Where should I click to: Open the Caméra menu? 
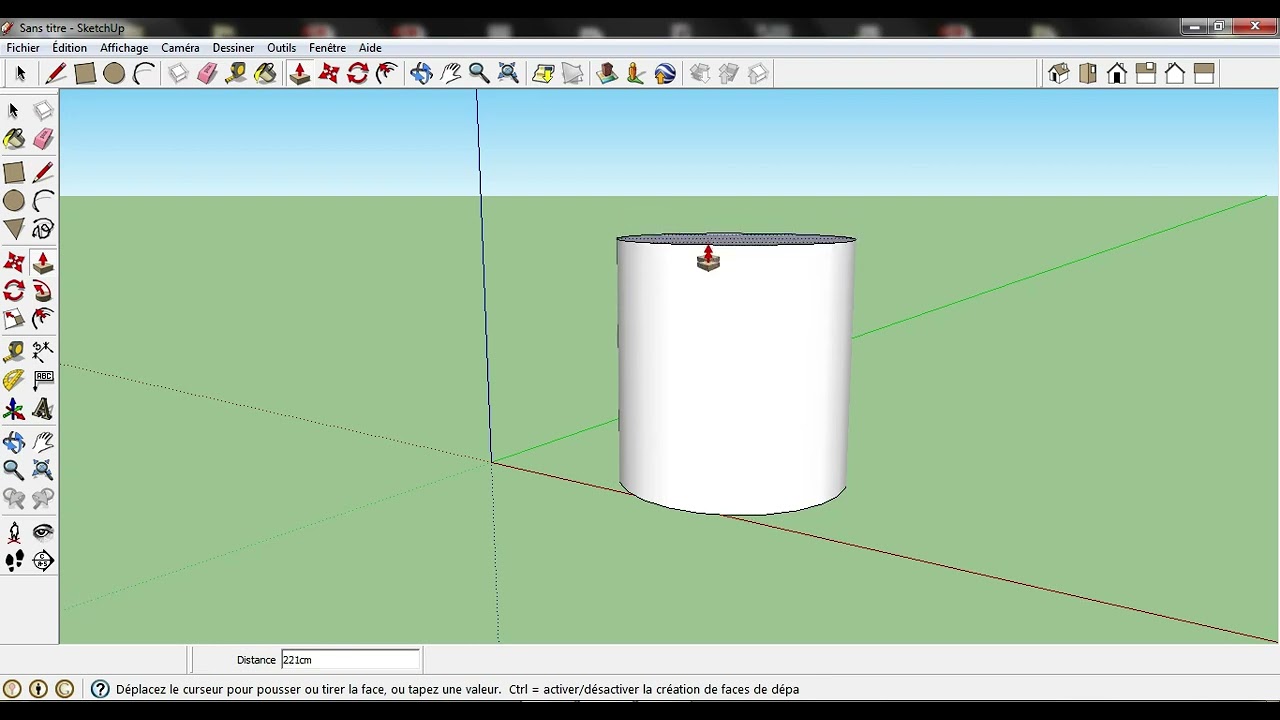coord(180,47)
